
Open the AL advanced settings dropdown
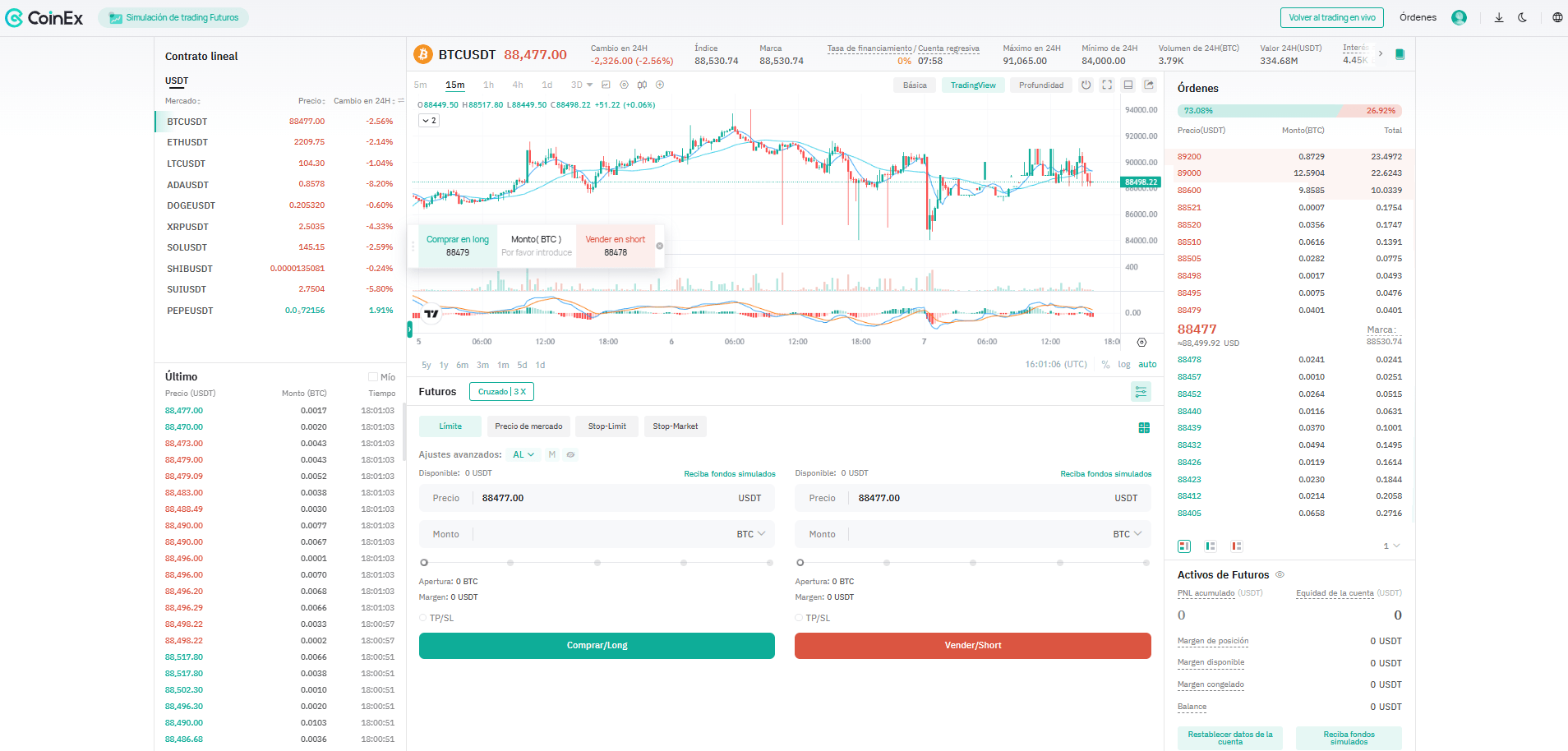click(523, 454)
